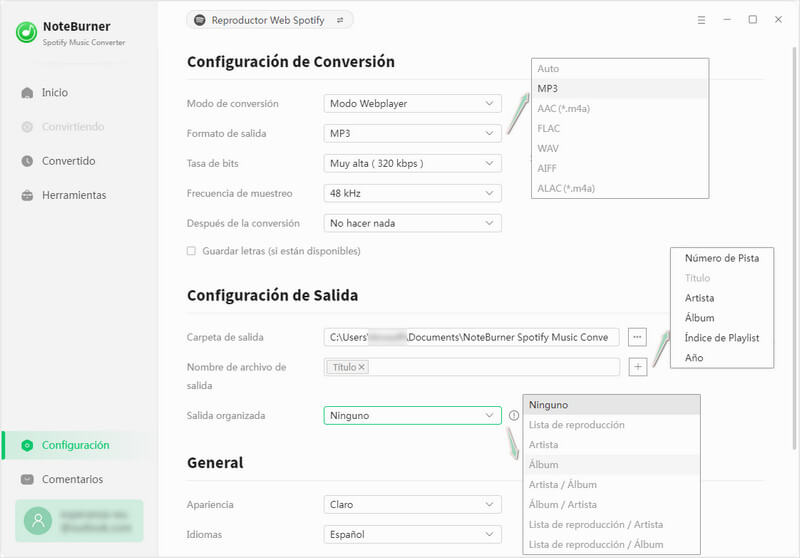Click the NoteBurner logo icon
This screenshot has width=800, height=558.
click(26, 33)
